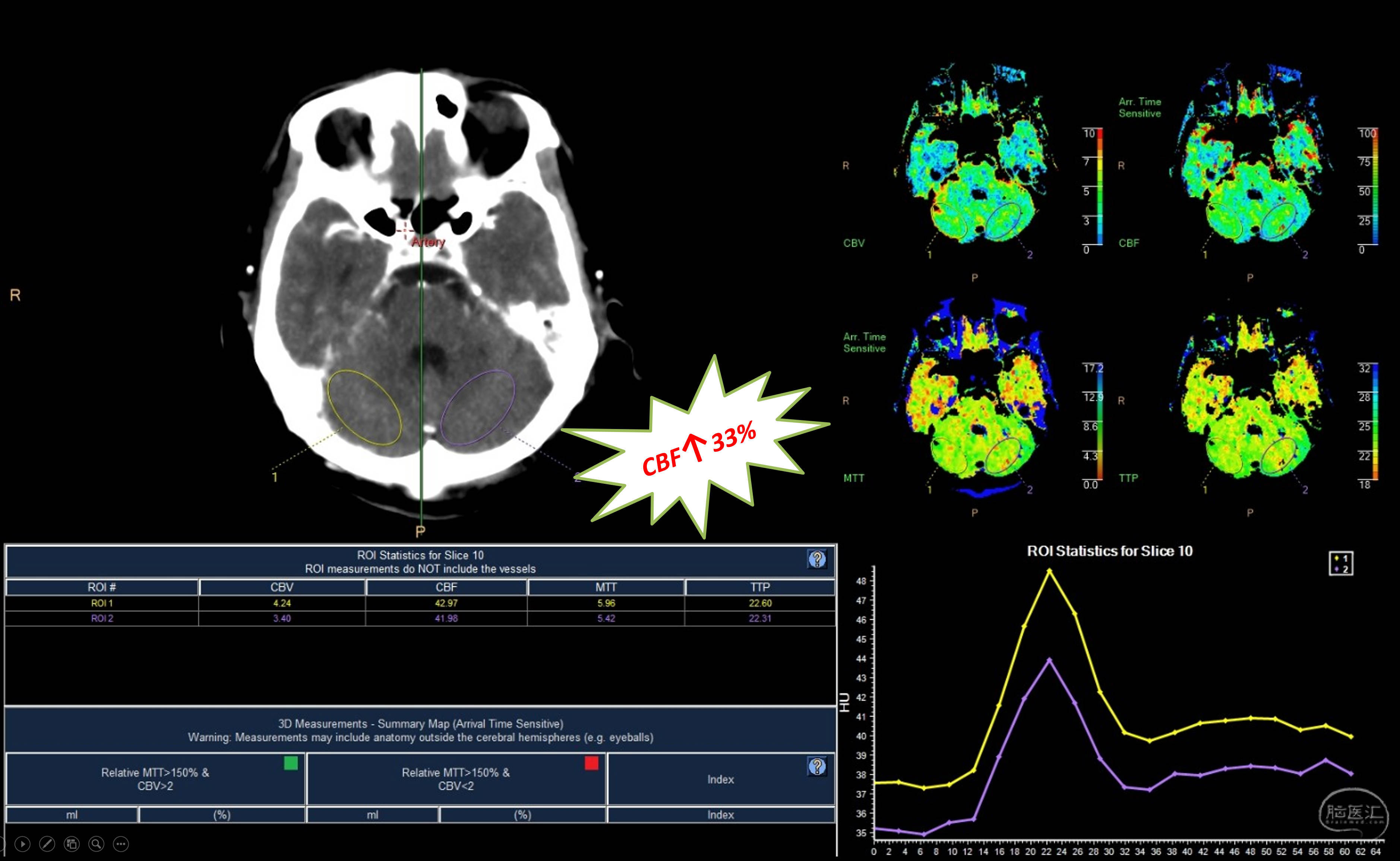Select the ROI 1 table row

click(x=102, y=603)
